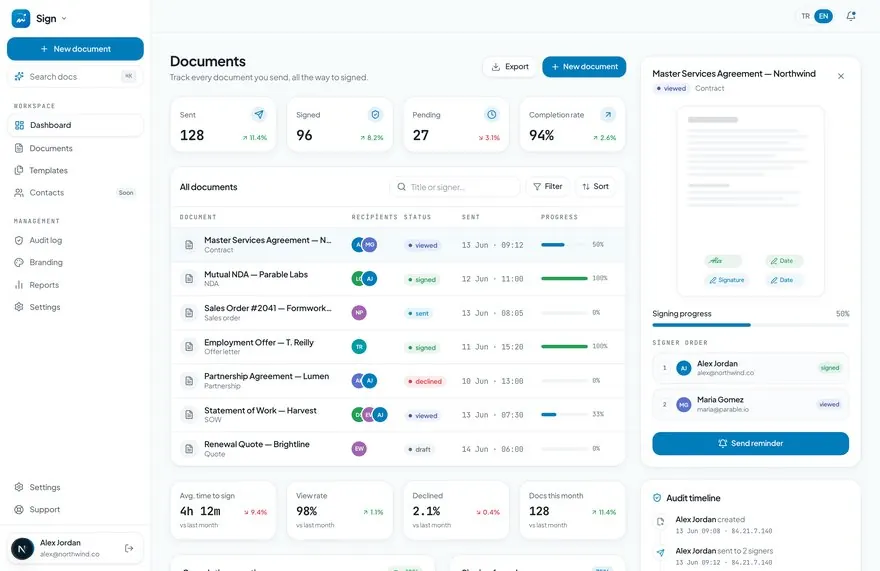Click the Docs this month card
The height and width of the screenshot is (571, 880).
(x=572, y=510)
